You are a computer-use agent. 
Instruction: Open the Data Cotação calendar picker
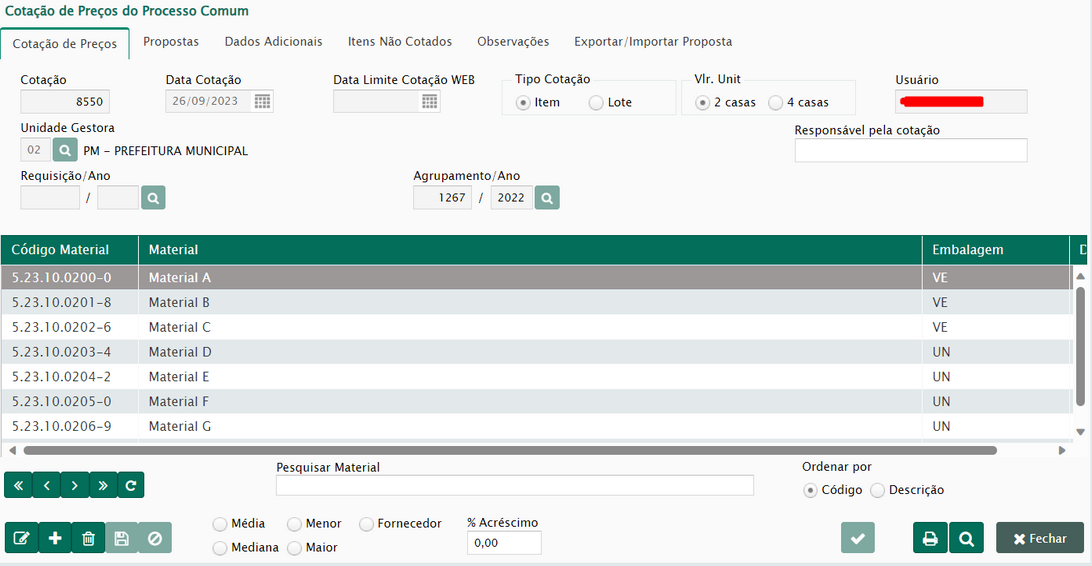point(262,101)
